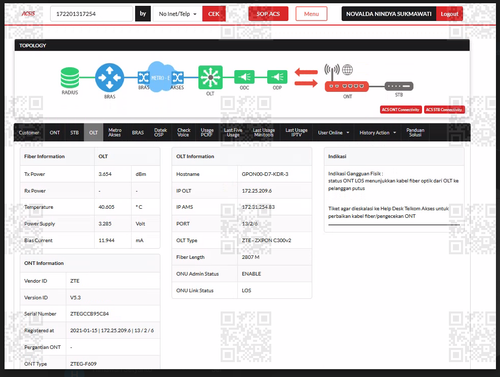Open the Last Five Usage tab
The width and height of the screenshot is (500, 377).
click(x=233, y=133)
